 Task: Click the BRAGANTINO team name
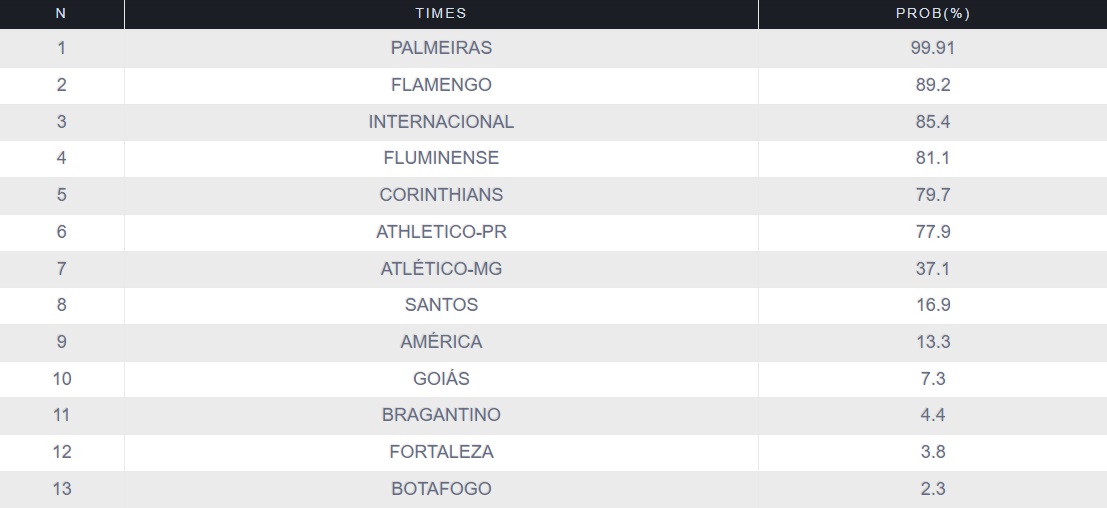click(441, 415)
